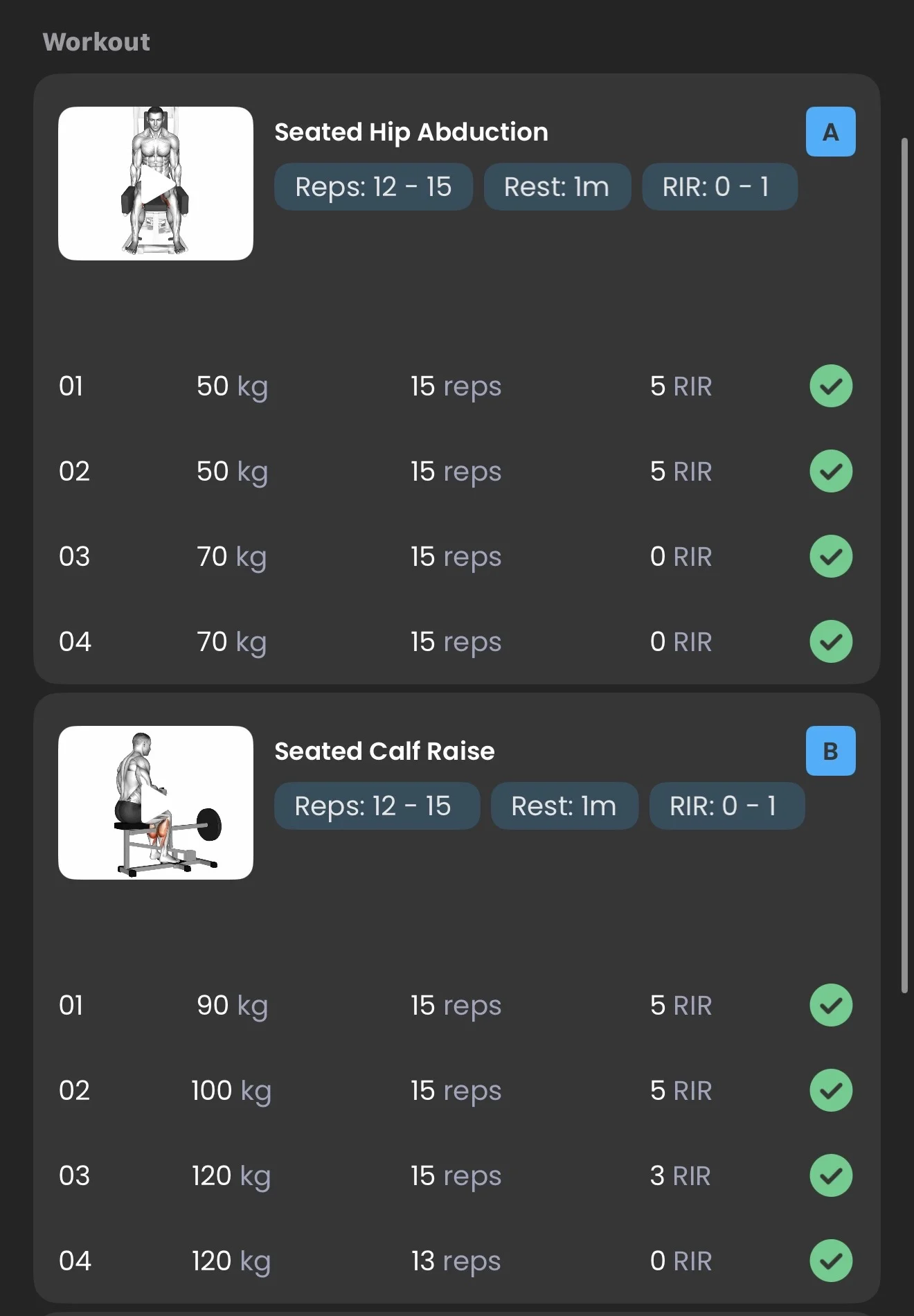Toggle Calf Raise set 01 completion checkmark
914x1316 pixels.
pos(831,1005)
